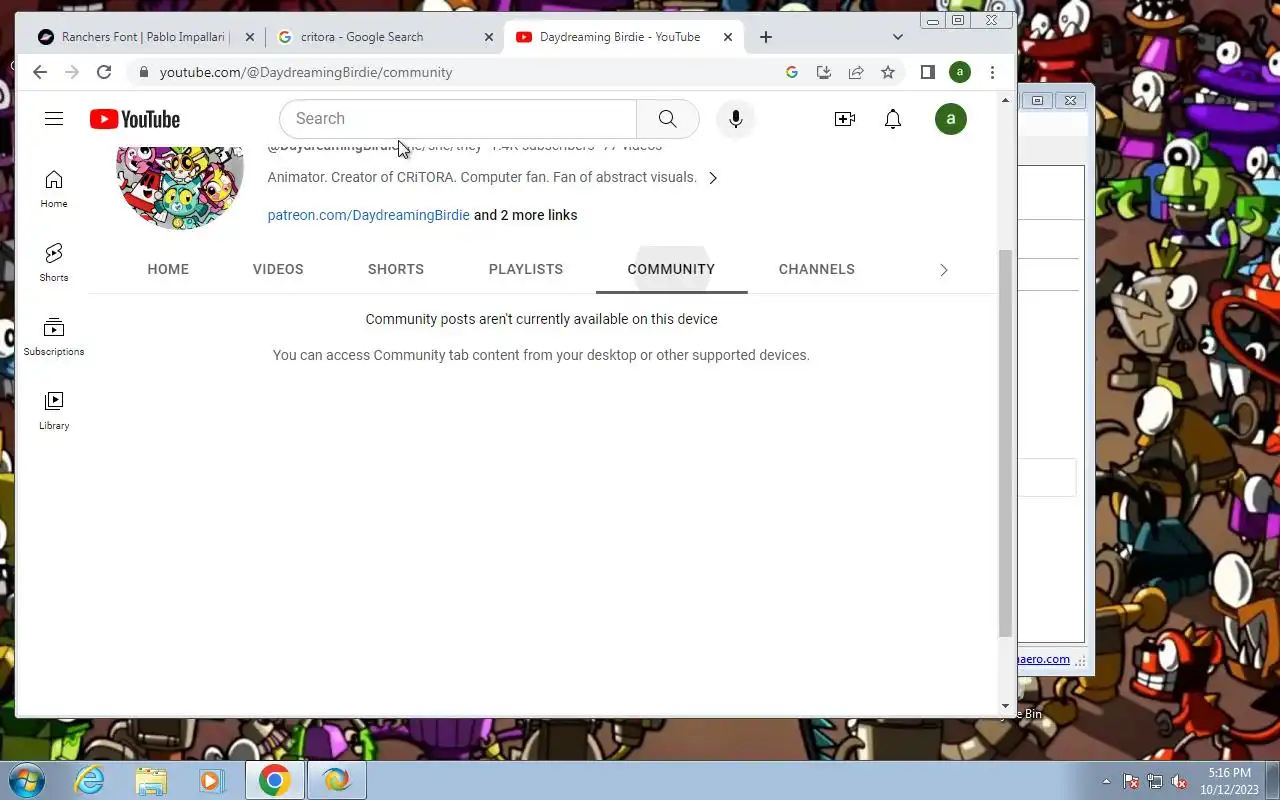Launch Internet Explorer from taskbar

click(x=90, y=780)
